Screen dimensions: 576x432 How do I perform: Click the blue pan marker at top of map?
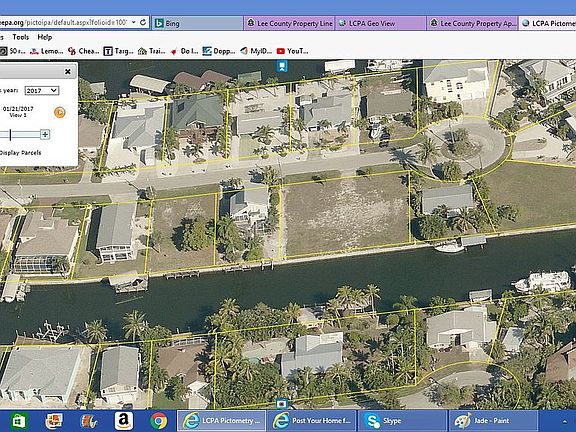pyautogui.click(x=282, y=66)
